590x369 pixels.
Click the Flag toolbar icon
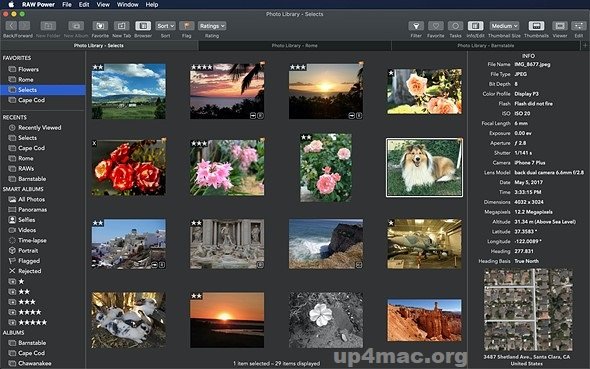[187, 26]
